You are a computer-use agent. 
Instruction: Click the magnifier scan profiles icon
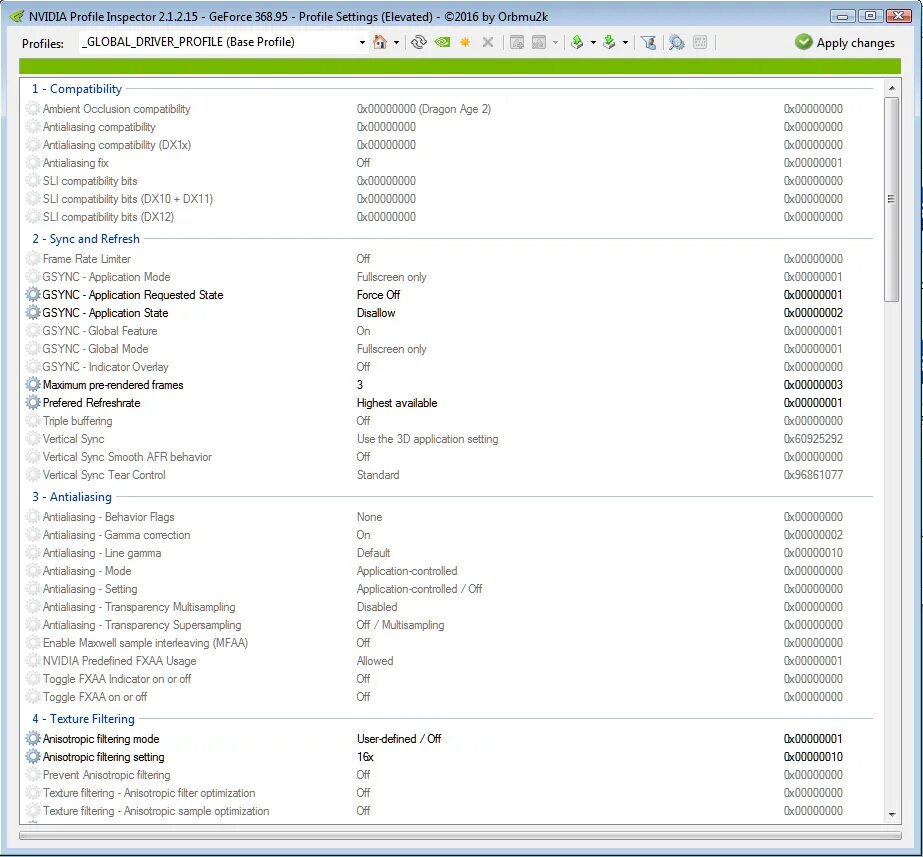677,42
